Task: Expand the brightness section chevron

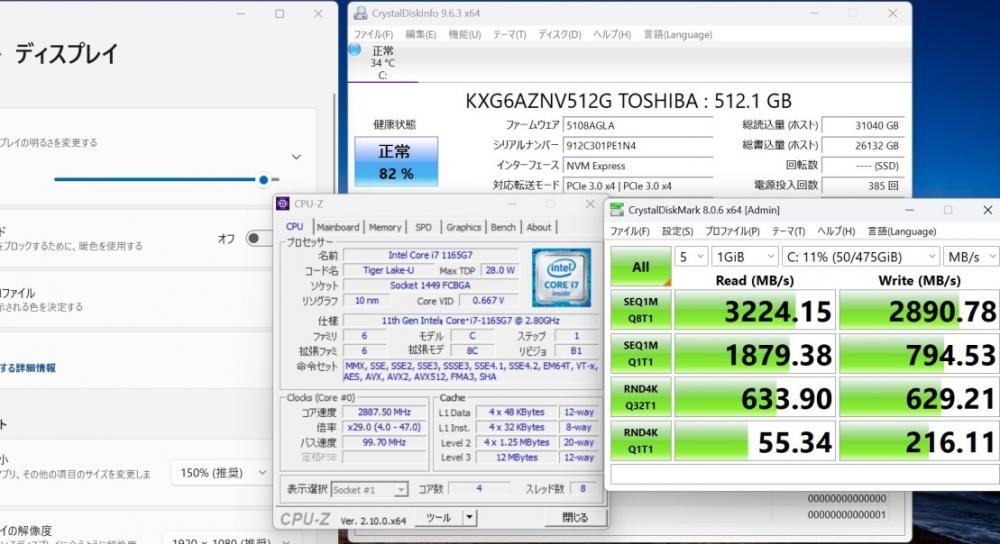Action: tap(297, 157)
